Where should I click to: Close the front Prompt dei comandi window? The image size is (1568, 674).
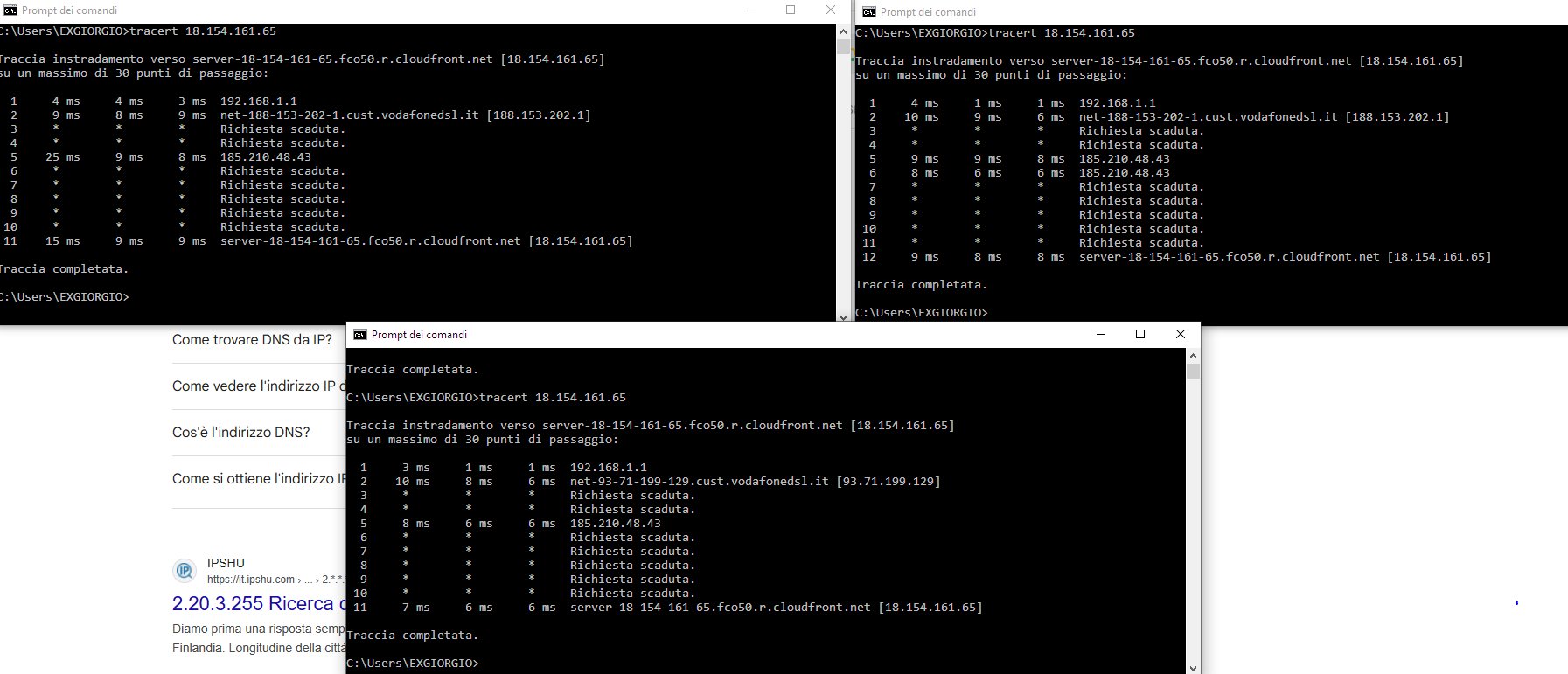pos(1181,334)
